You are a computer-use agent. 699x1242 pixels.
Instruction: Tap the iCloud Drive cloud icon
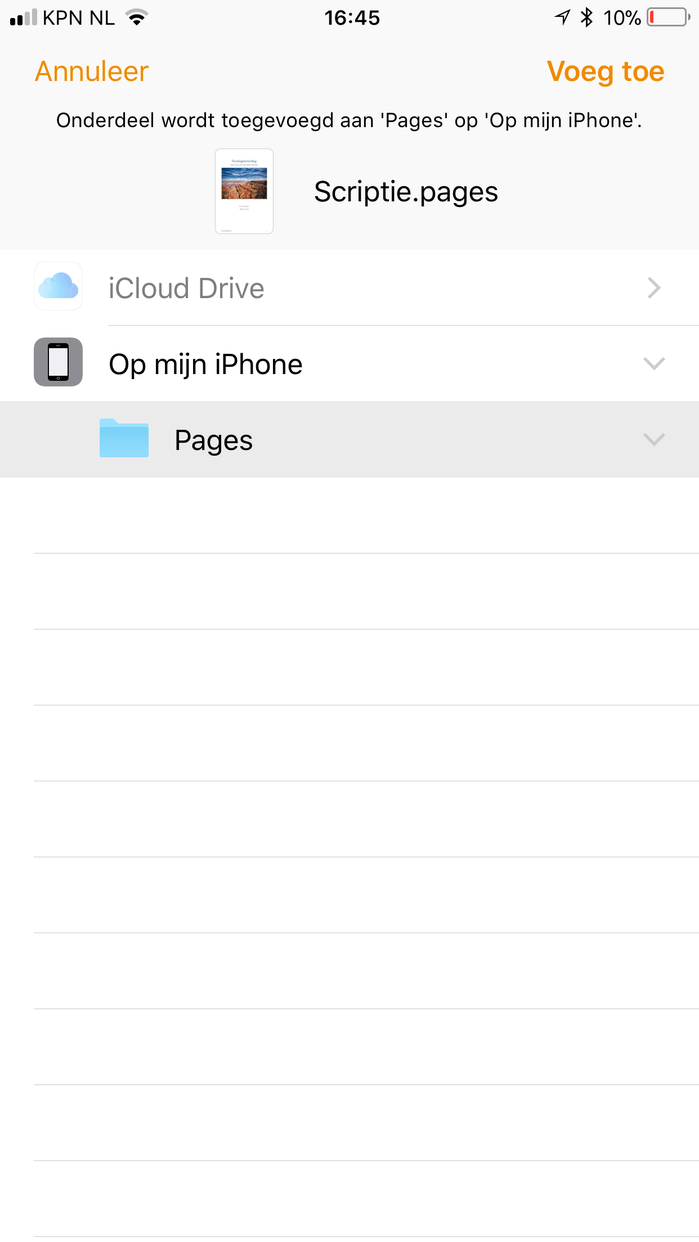coord(58,288)
